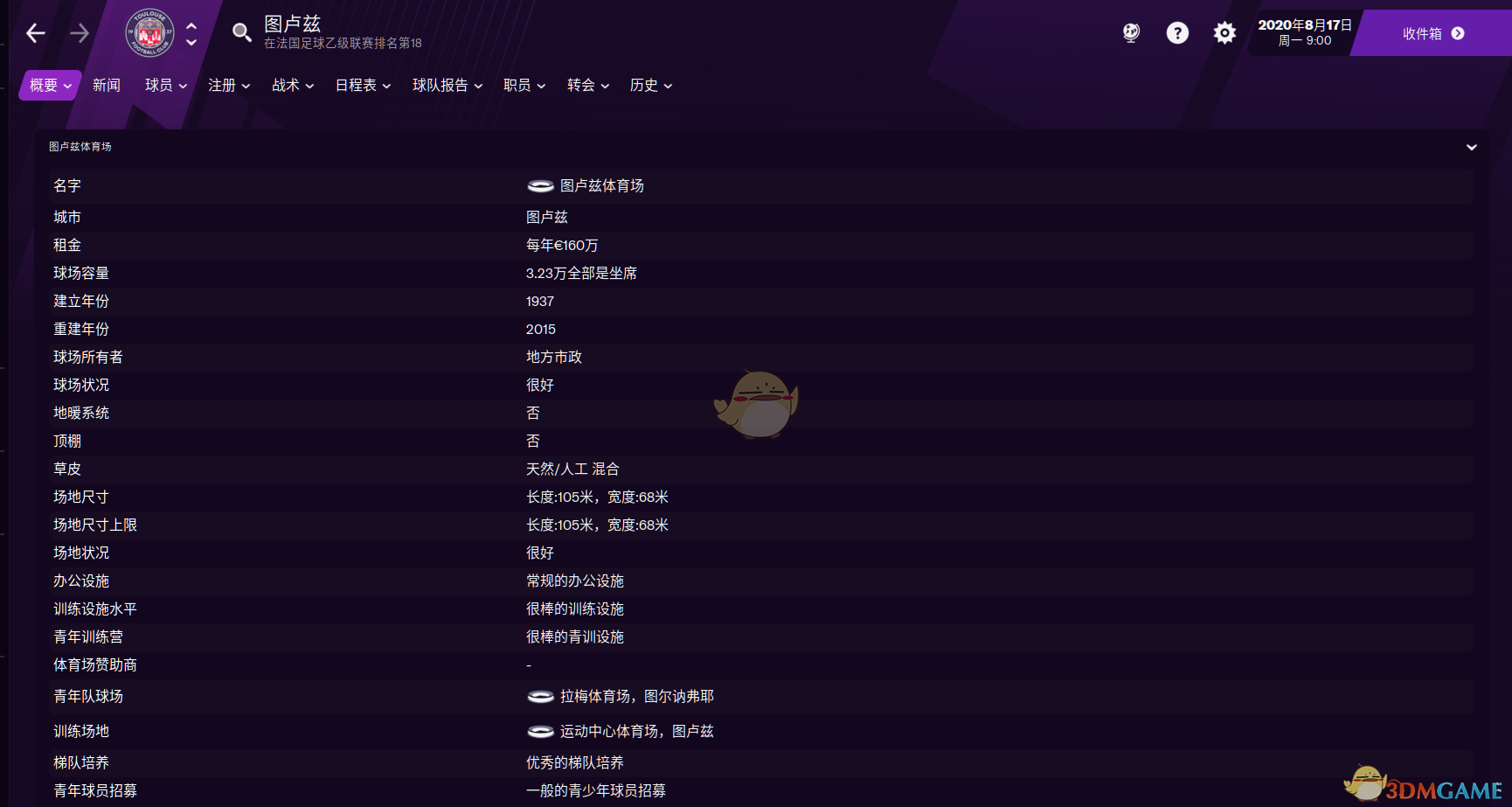Open the 球队报告 menu
The image size is (1512, 807).
coord(447,85)
